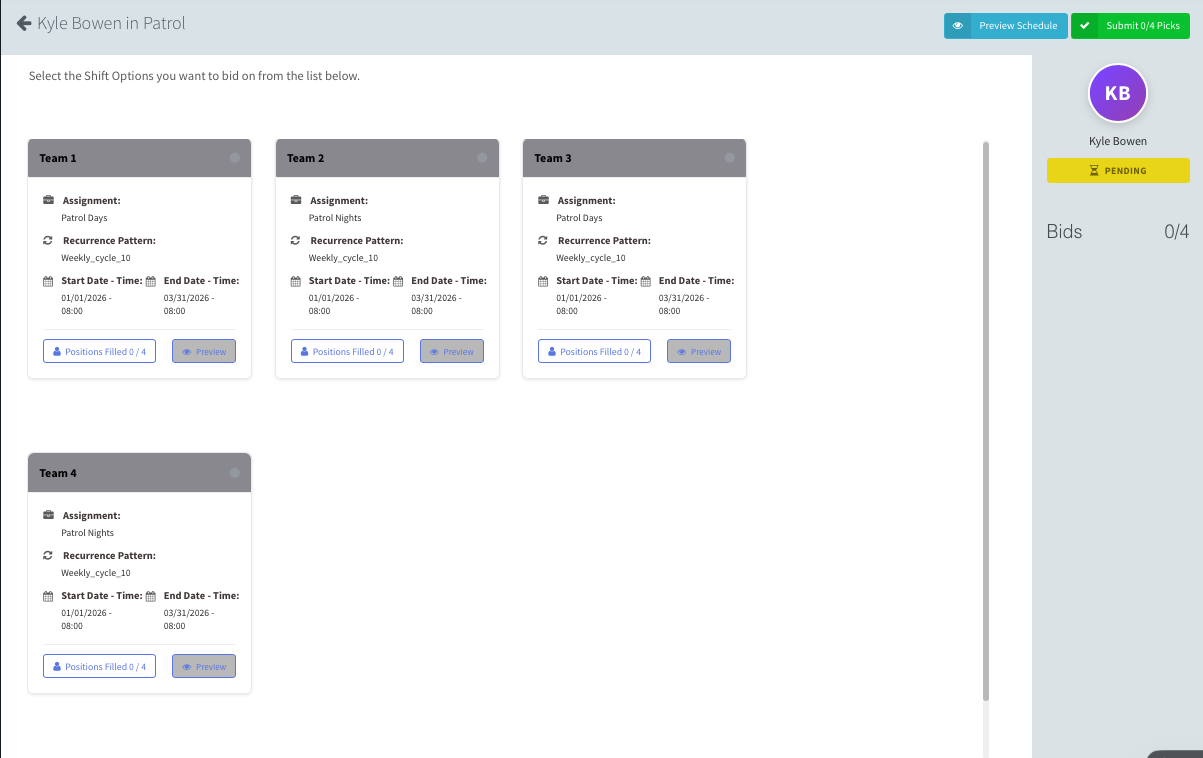Click Team 4 recurrence pattern refresh icon
The height and width of the screenshot is (758, 1203).
click(48, 555)
